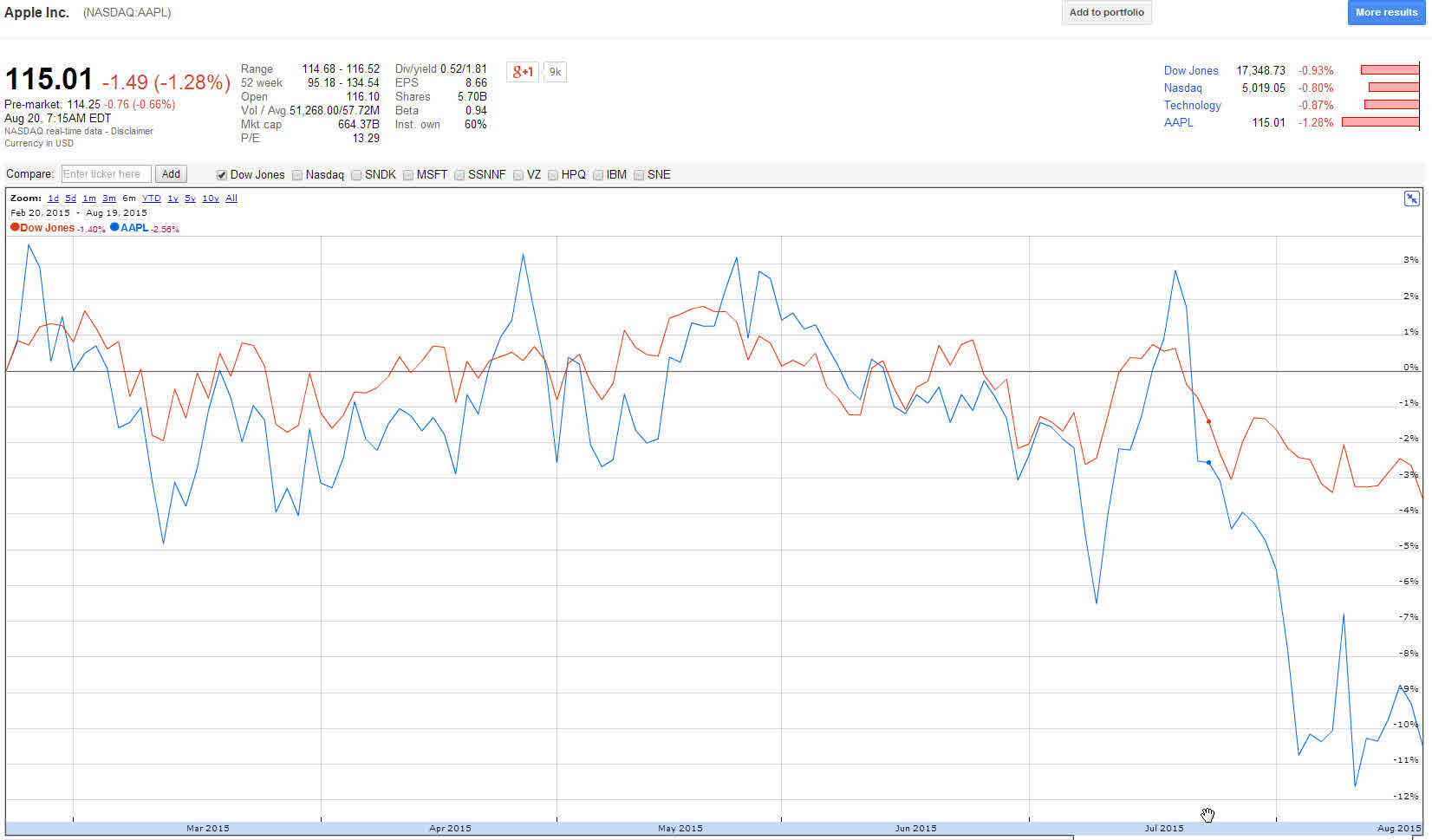Open the Technology sector link
Viewport: 1432px width, 840px height.
(1193, 106)
